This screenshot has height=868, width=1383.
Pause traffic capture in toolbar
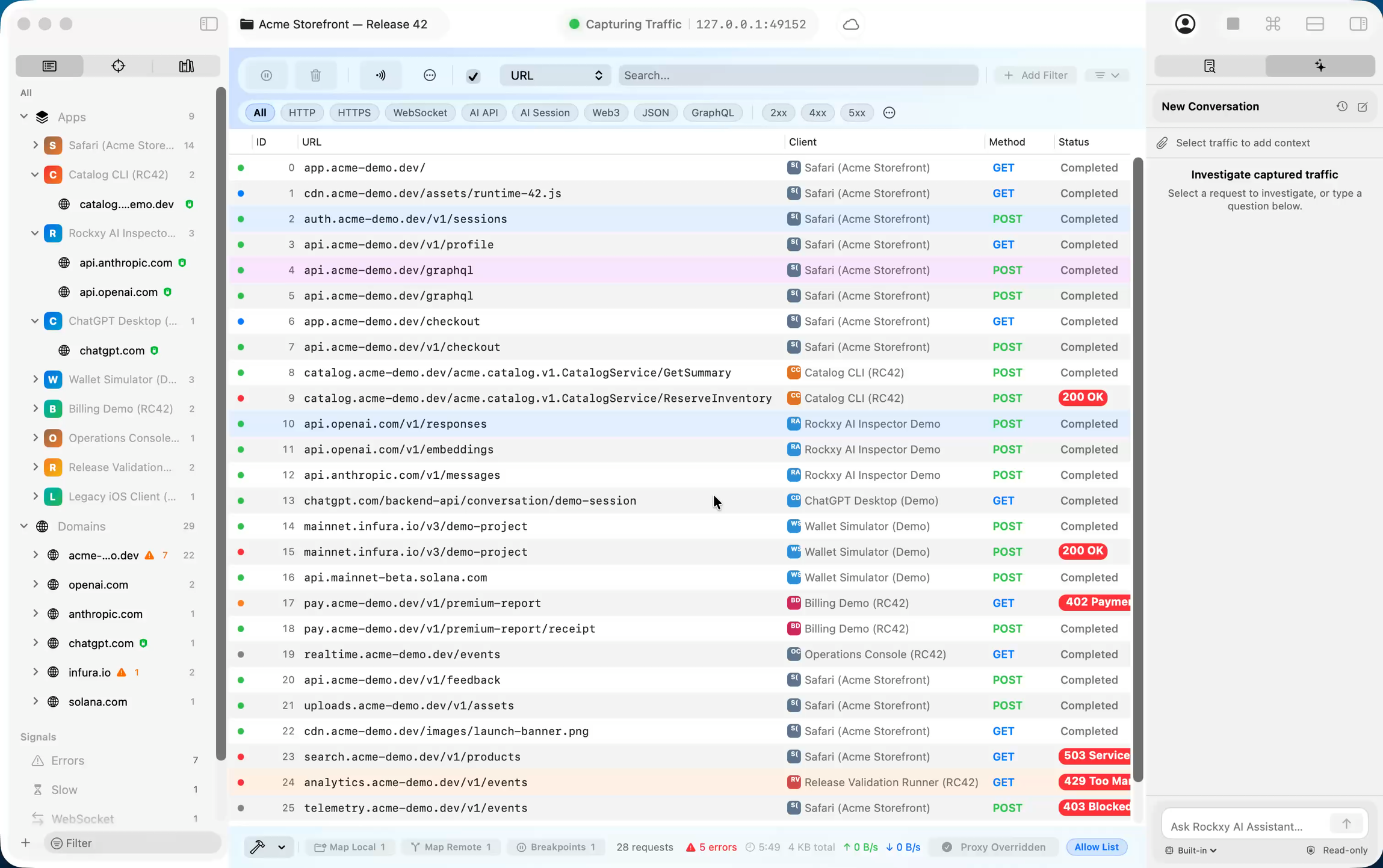click(x=267, y=75)
